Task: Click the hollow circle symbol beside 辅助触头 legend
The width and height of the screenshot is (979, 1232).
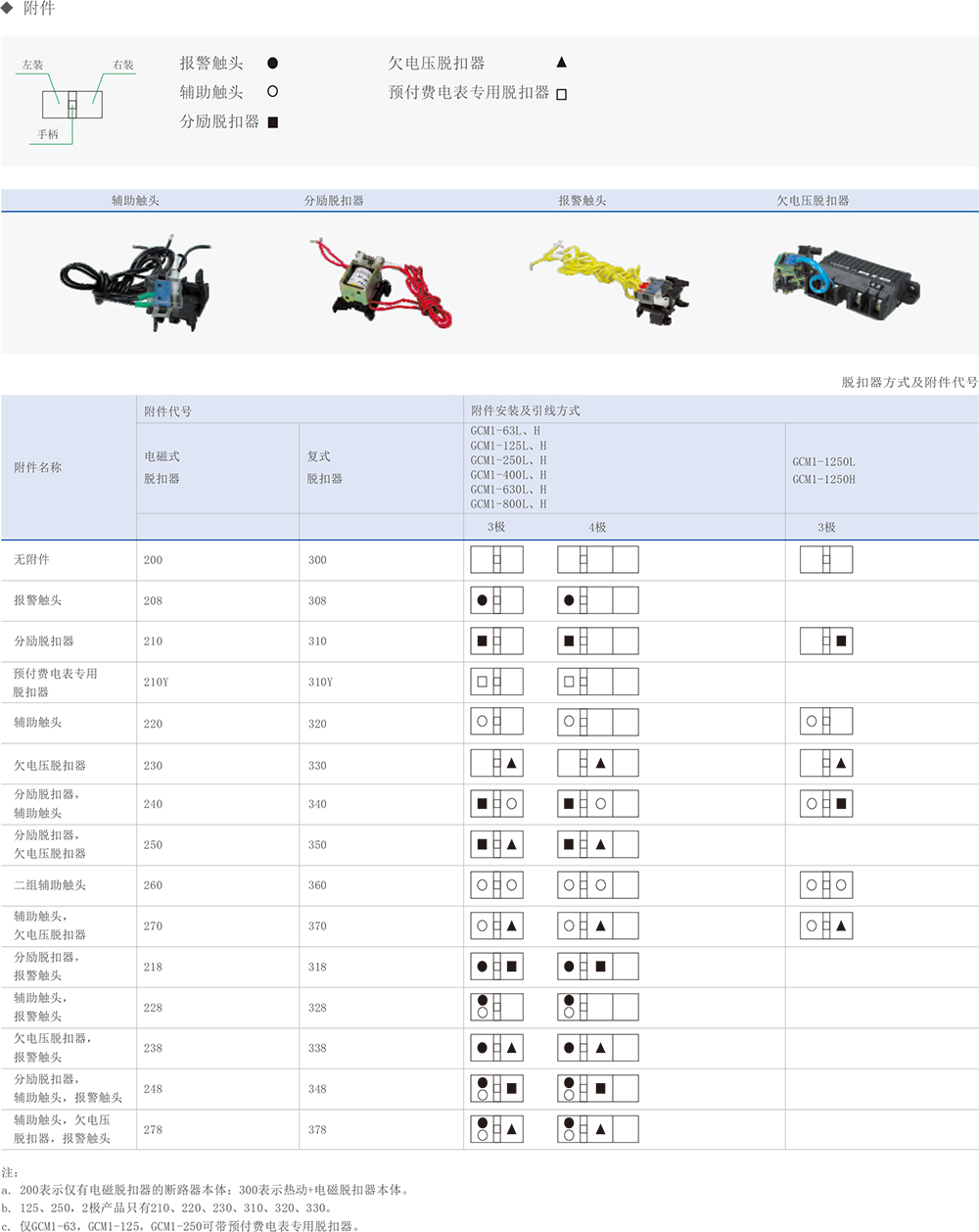Action: [272, 91]
